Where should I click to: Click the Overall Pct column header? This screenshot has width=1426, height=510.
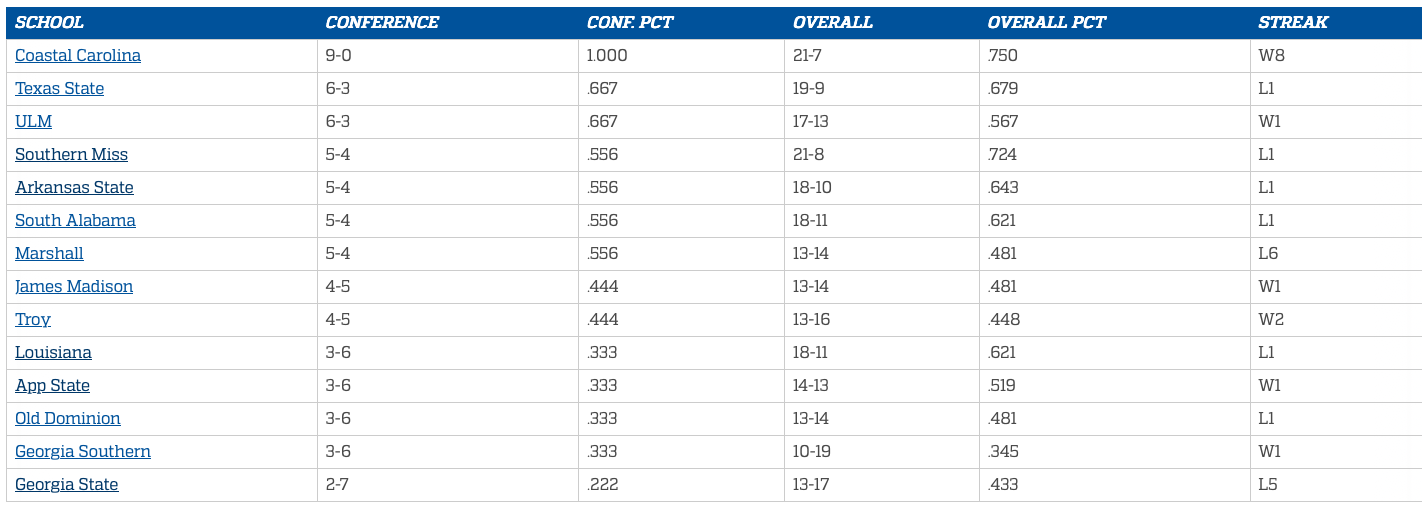[x=1047, y=23]
